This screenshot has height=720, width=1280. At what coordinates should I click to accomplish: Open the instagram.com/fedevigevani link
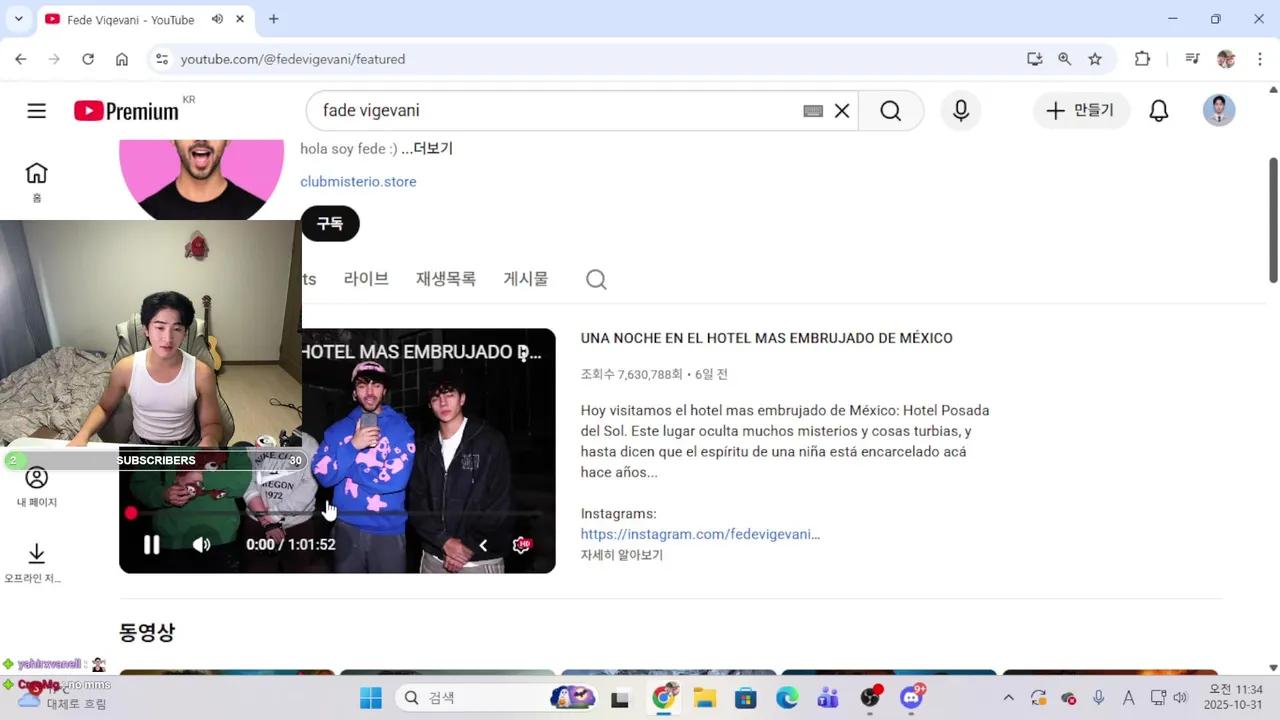pyautogui.click(x=700, y=534)
